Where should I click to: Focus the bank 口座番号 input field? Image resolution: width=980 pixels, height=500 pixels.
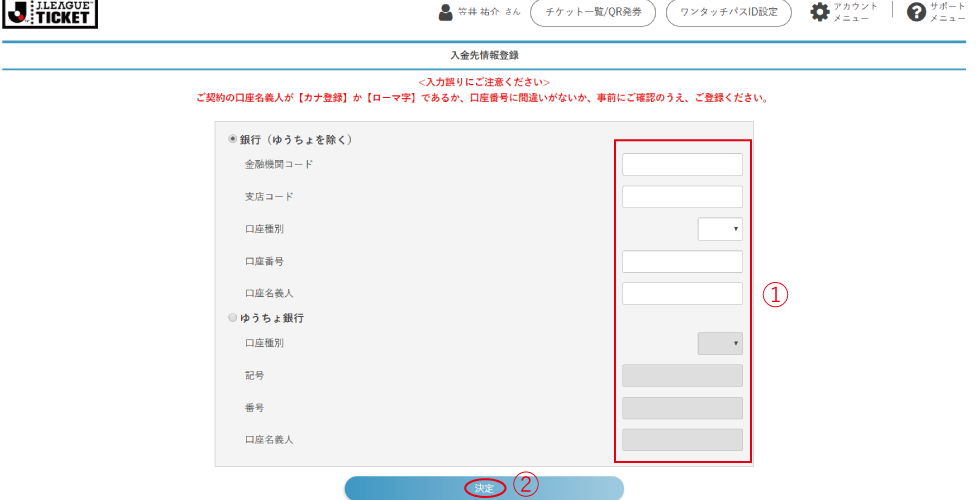click(682, 262)
